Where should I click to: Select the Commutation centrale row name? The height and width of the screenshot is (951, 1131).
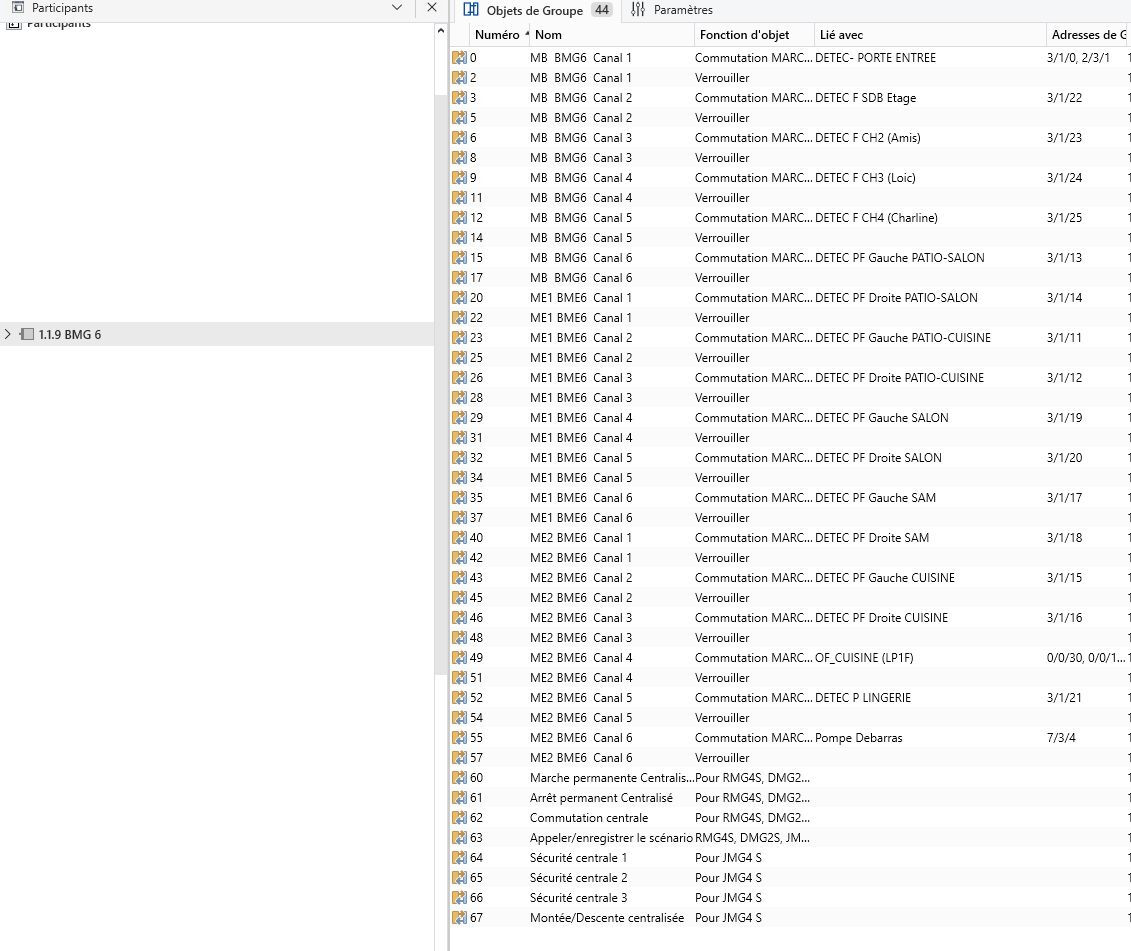pyautogui.click(x=589, y=818)
